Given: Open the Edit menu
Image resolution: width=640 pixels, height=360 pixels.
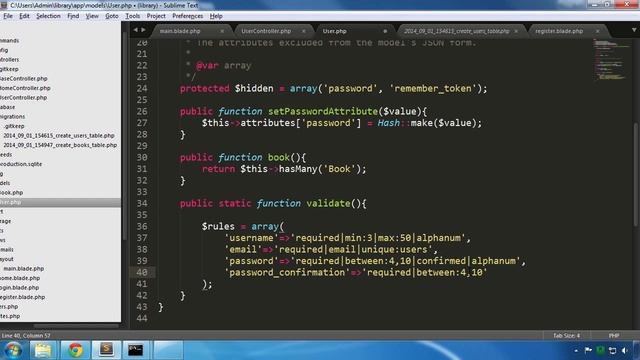Looking at the screenshot, I should tap(24, 16).
